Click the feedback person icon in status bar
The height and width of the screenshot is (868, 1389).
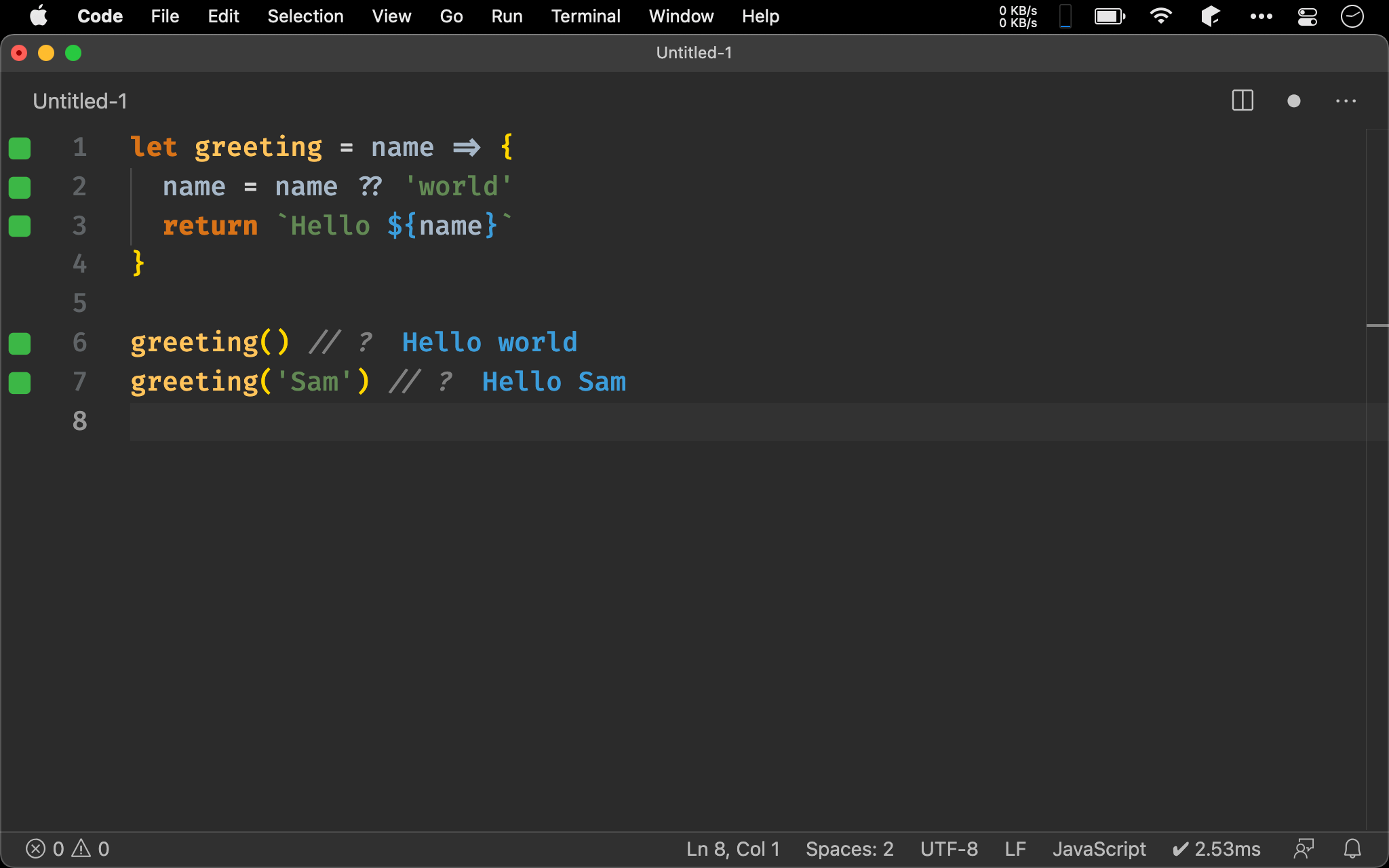coord(1304,848)
